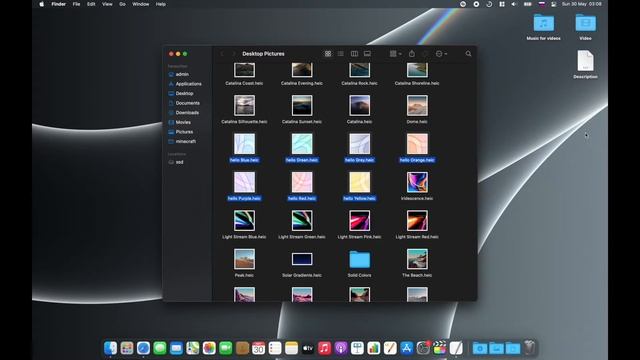The image size is (640, 360).
Task: Go forward with the toolbar forward arrow
Action: click(233, 54)
